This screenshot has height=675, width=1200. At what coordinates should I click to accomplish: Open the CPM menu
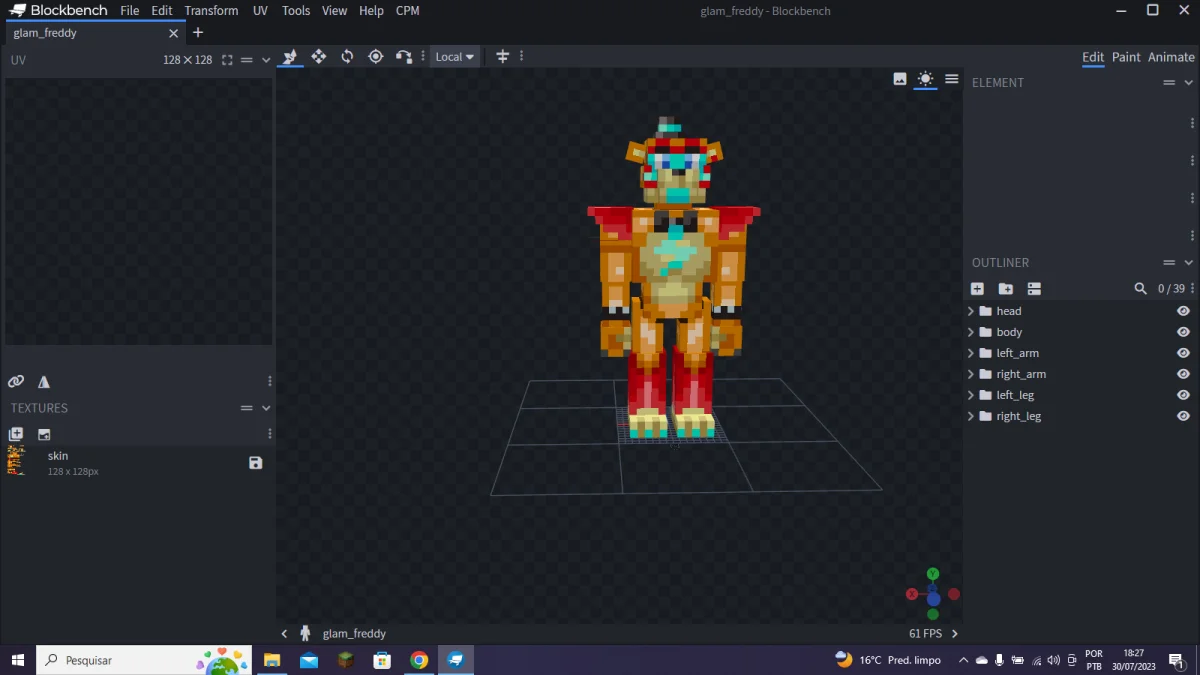pyautogui.click(x=407, y=11)
